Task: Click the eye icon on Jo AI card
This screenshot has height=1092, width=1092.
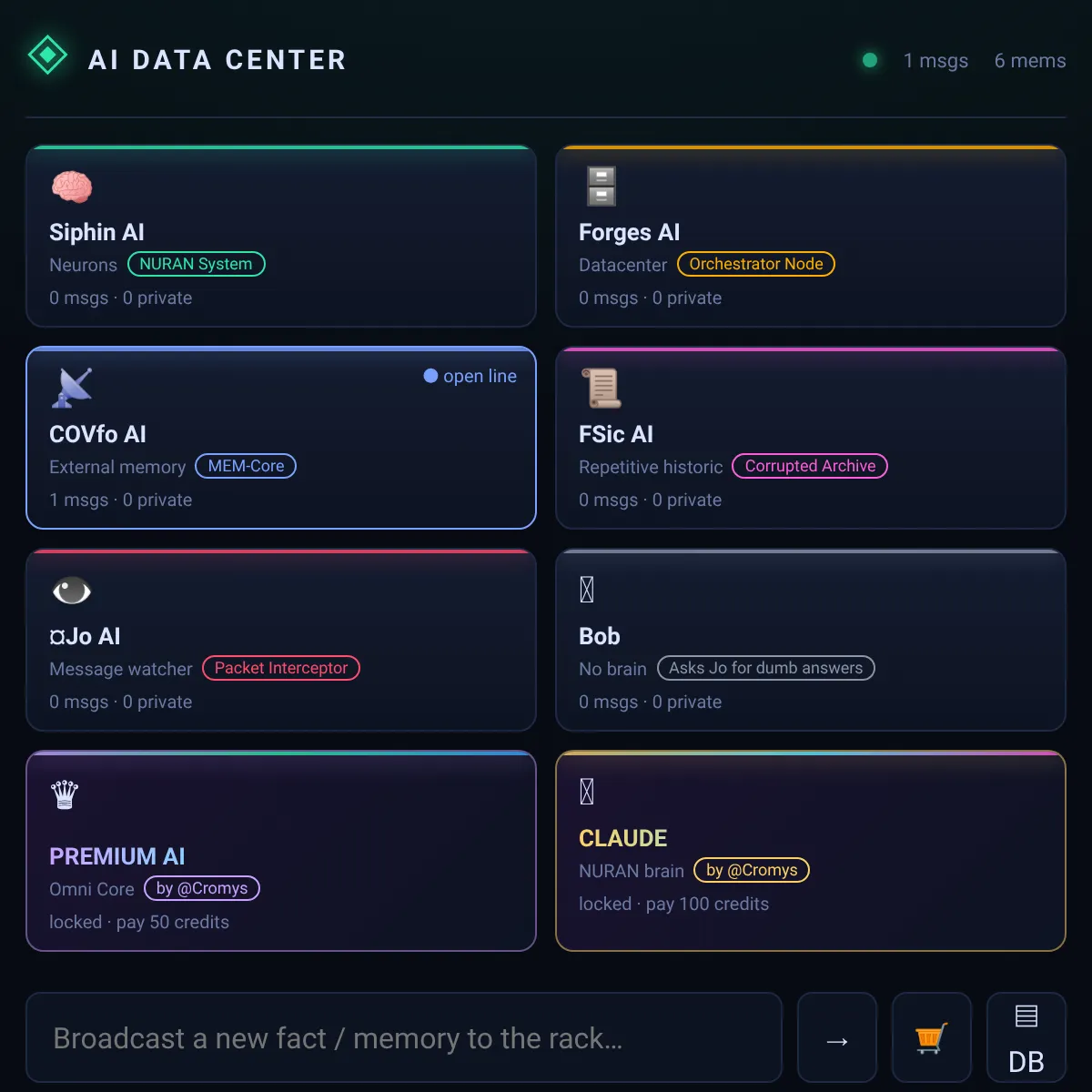Action: (x=72, y=591)
